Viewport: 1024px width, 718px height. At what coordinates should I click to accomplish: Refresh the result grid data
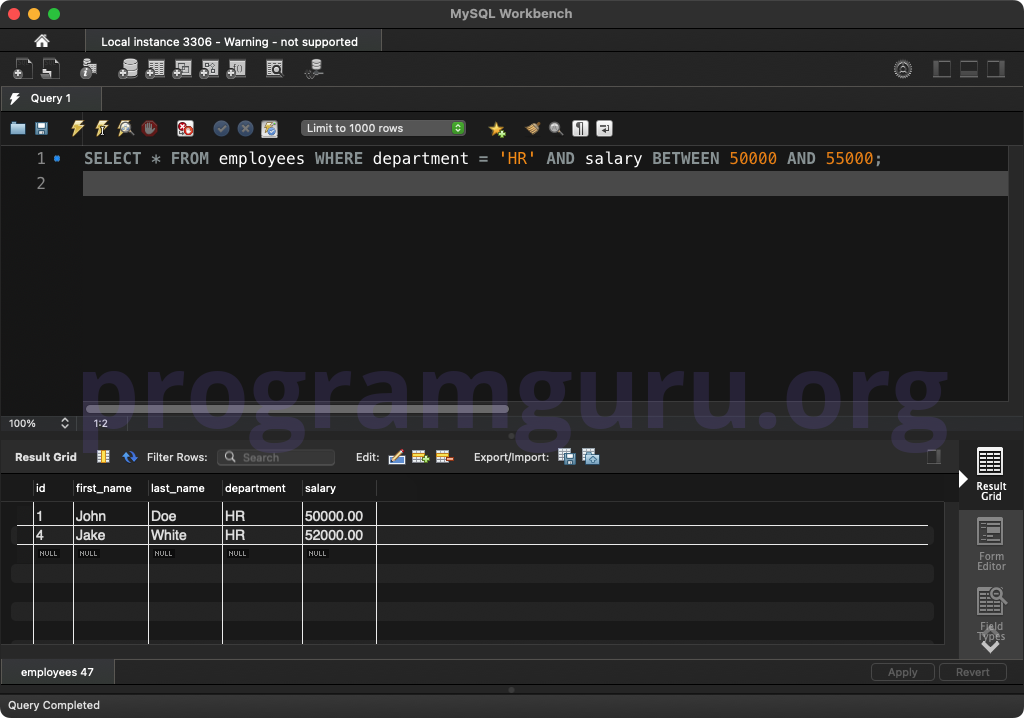(129, 457)
